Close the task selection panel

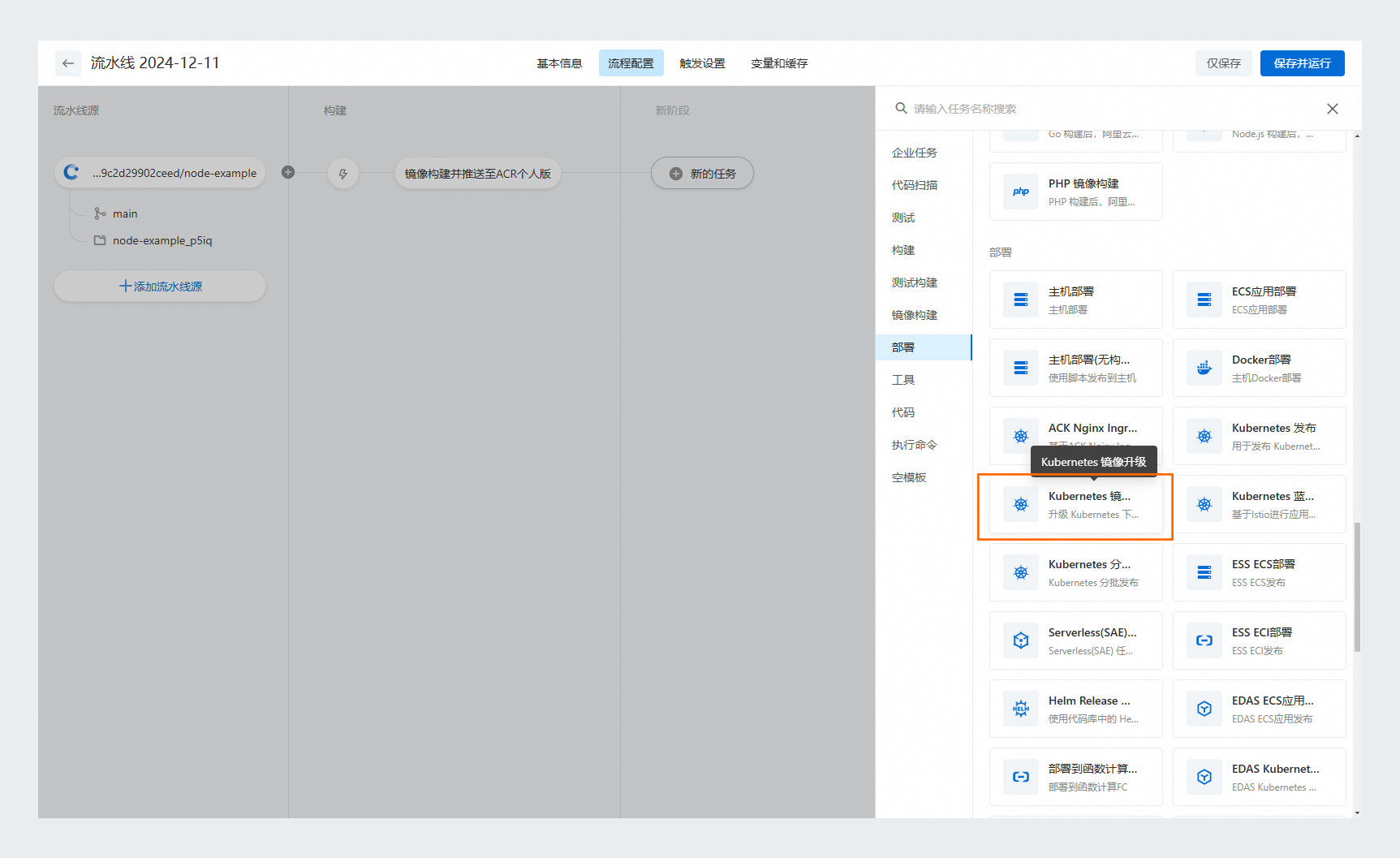coord(1333,109)
